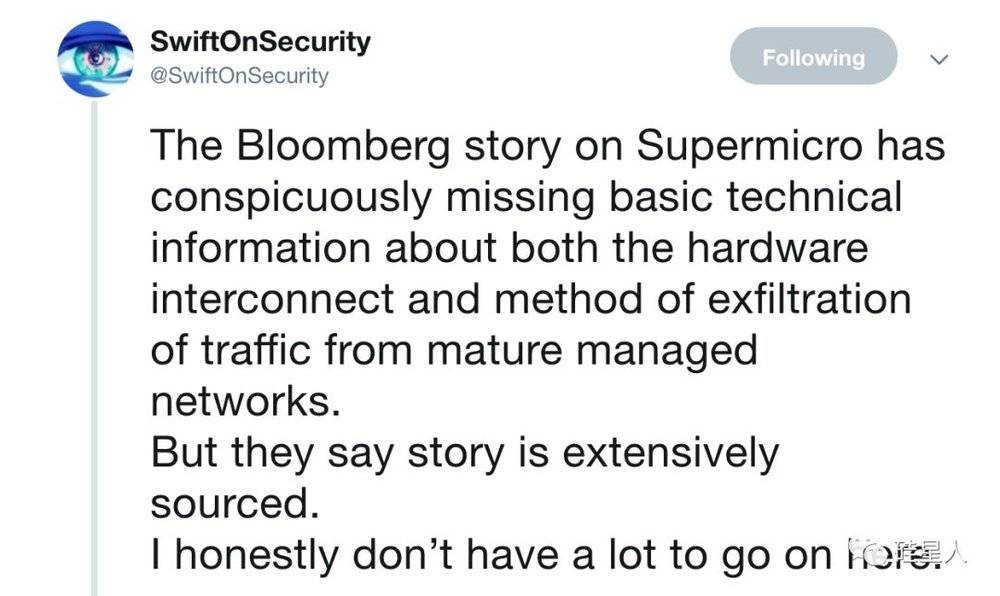
Task: Expand the tweet options chevron
Action: tap(939, 59)
